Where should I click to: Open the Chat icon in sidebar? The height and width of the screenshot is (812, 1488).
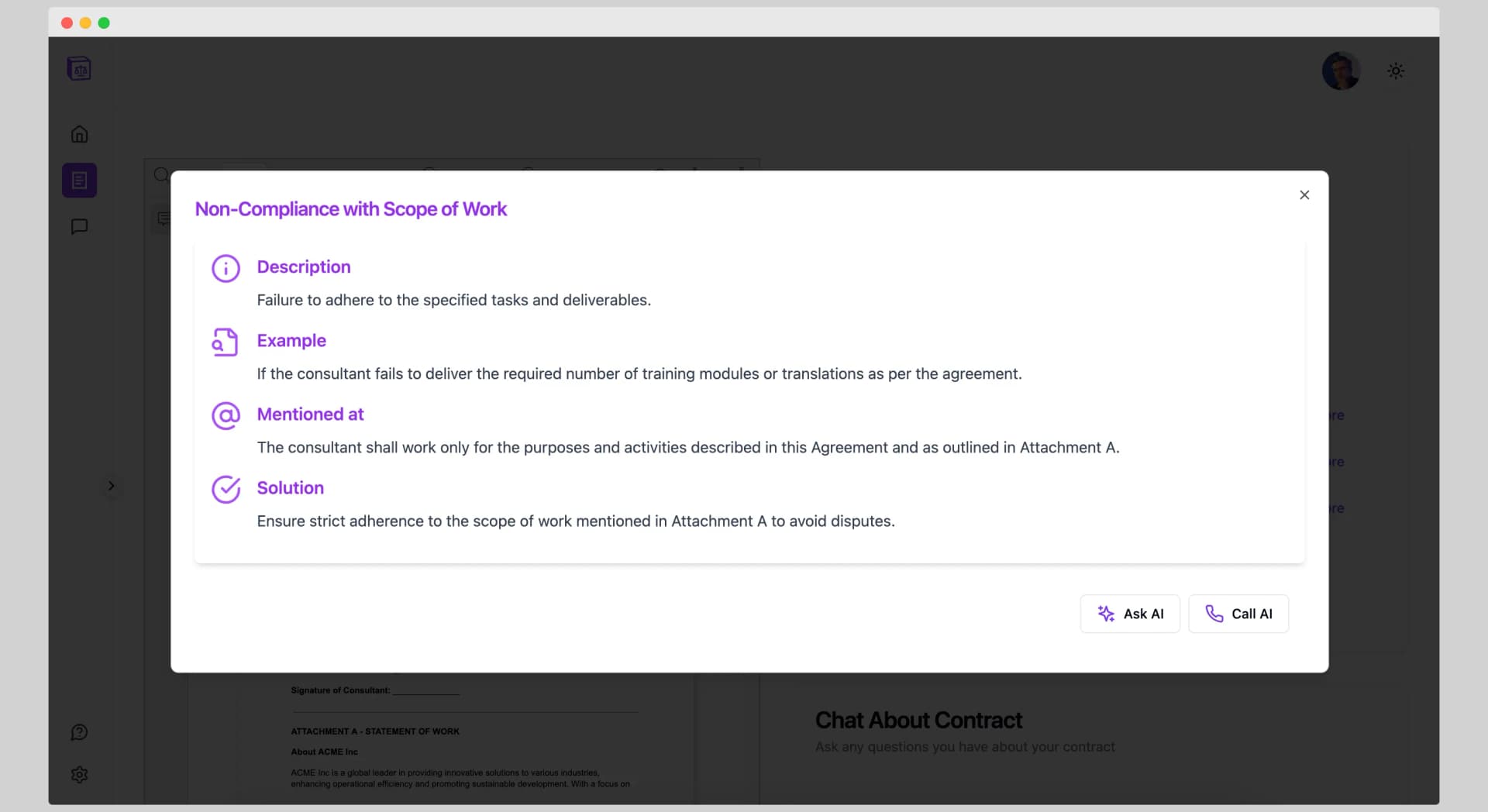[x=79, y=226]
